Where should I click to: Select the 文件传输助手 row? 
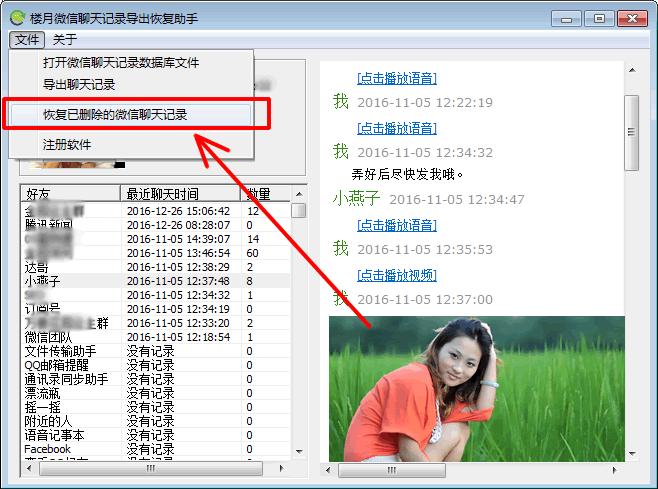(155, 351)
